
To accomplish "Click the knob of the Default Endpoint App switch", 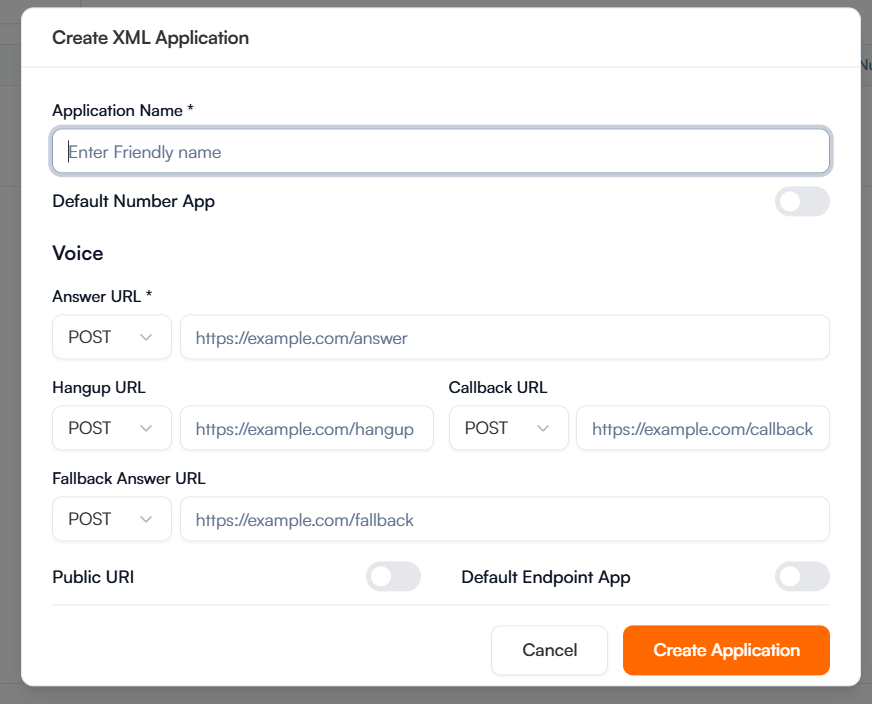I will point(792,576).
